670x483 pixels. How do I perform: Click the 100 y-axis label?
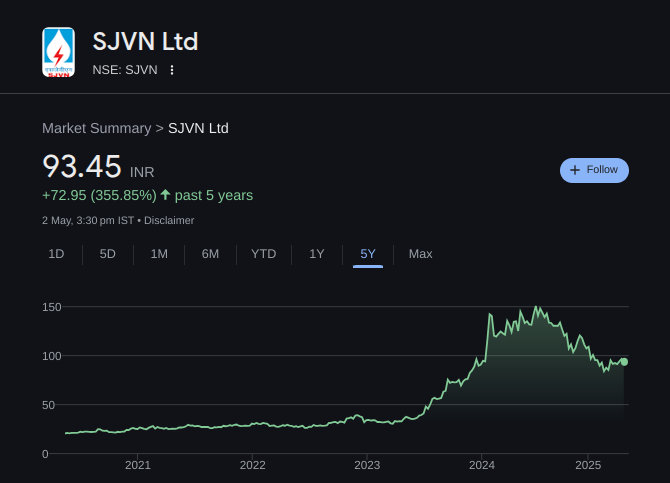(52, 356)
